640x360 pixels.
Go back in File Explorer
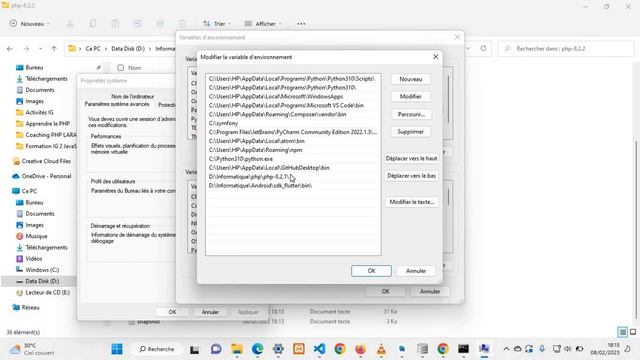coord(10,49)
